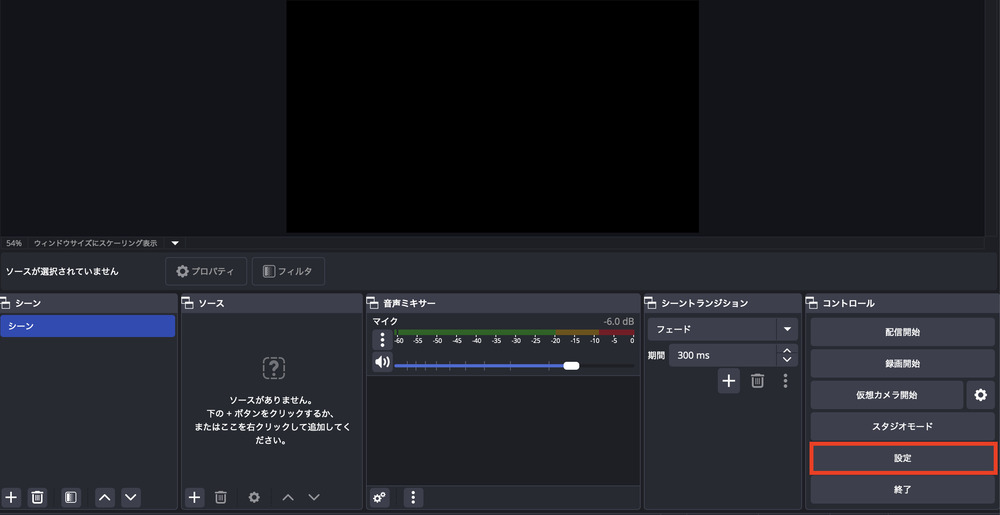Click the プロパティ button

[206, 272]
